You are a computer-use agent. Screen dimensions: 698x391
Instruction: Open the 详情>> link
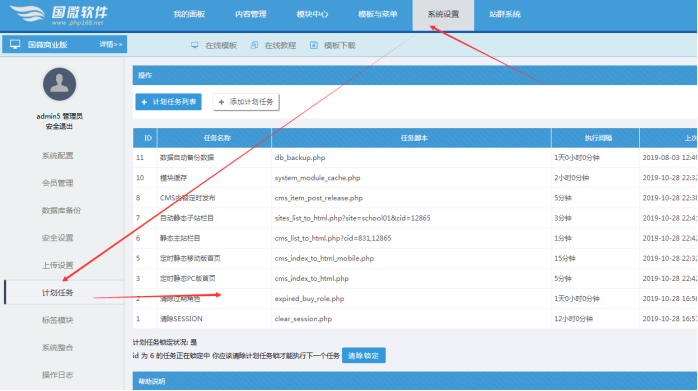tap(111, 45)
